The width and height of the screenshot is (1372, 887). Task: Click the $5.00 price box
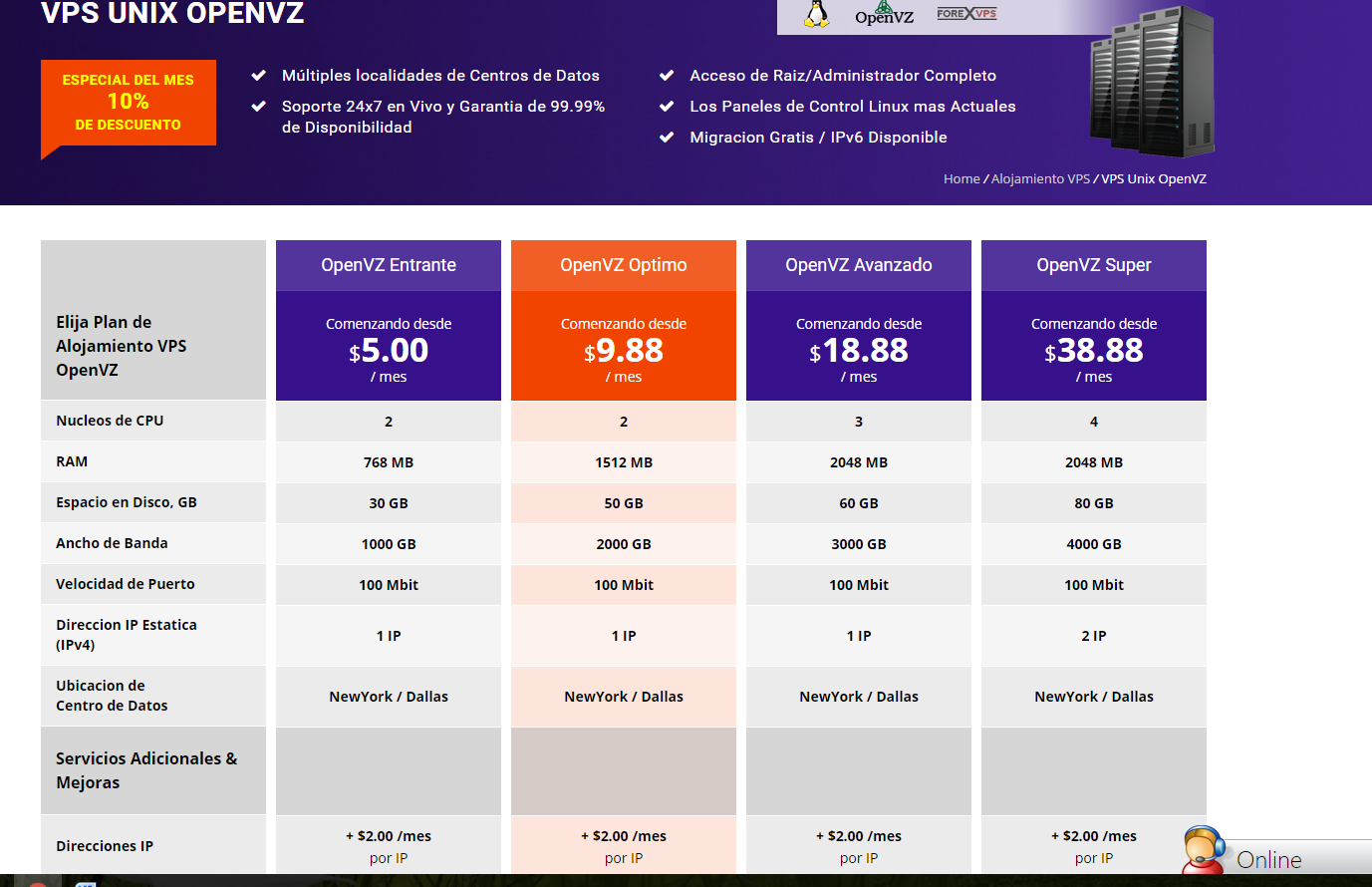[389, 346]
